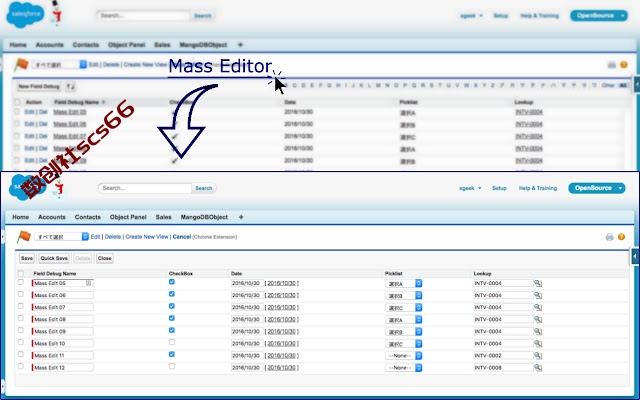Switch to Home tab in lower page

pos(20,217)
